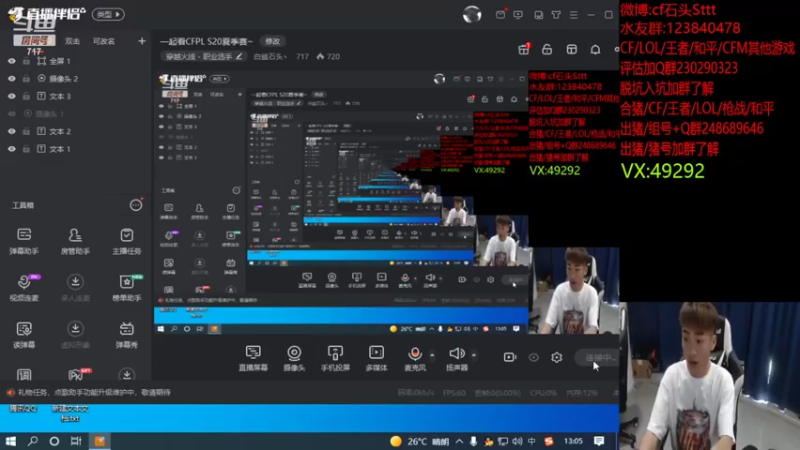This screenshot has width=800, height=450.
Task: Open the PK tool with red badge
Action: click(77, 374)
